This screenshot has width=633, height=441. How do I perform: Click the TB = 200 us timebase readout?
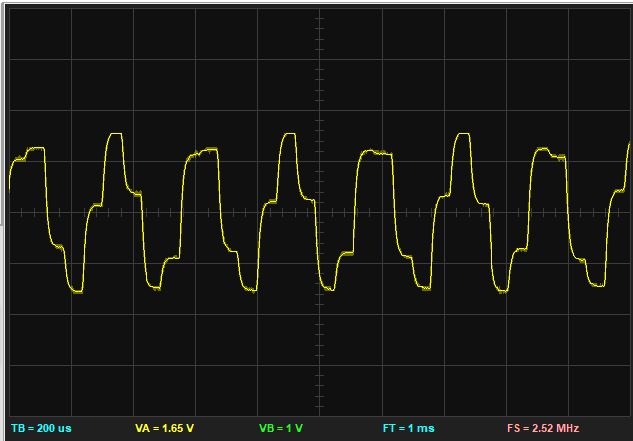point(41,428)
